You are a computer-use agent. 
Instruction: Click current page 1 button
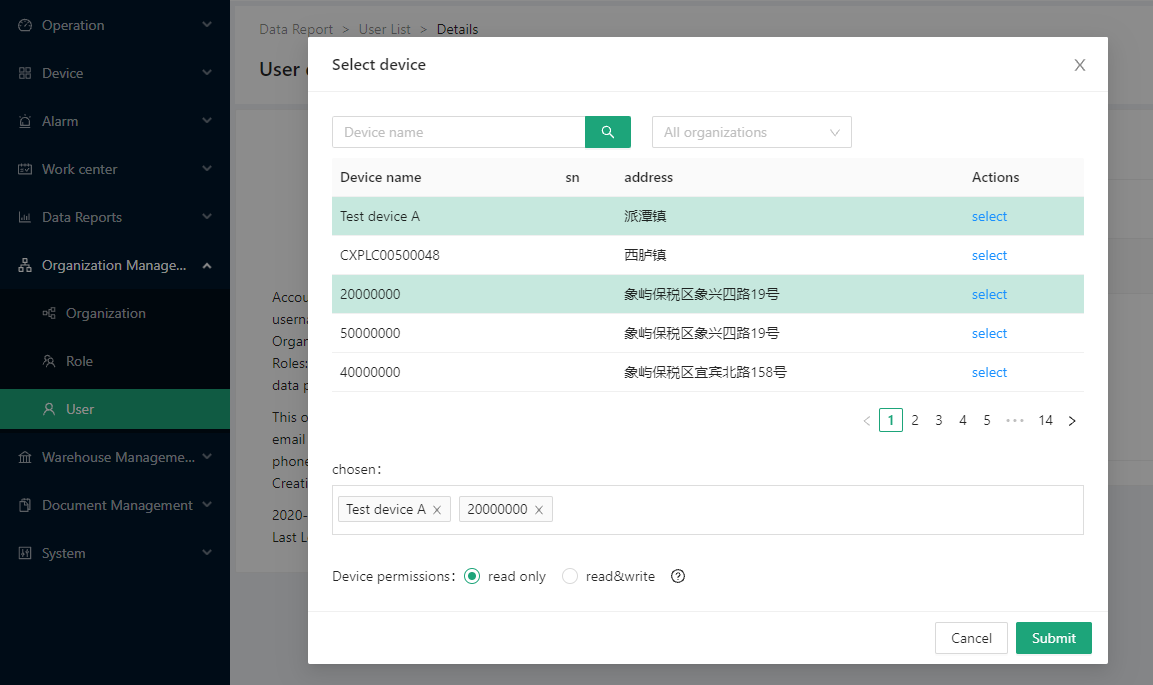tap(891, 420)
